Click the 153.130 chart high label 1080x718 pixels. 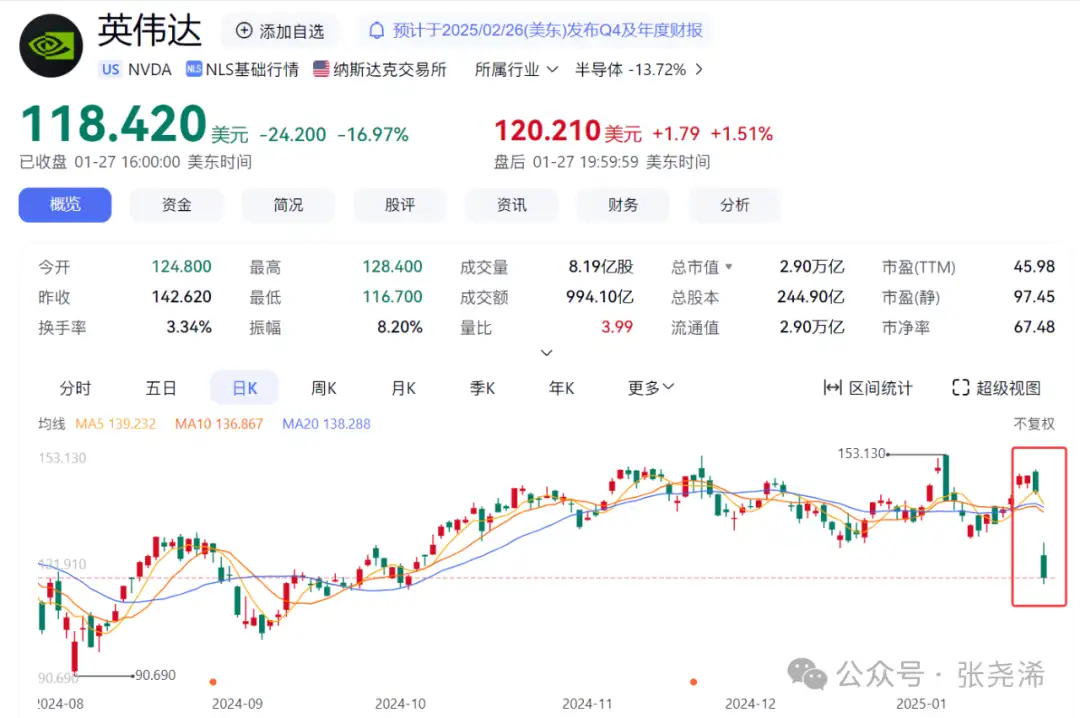(x=861, y=453)
